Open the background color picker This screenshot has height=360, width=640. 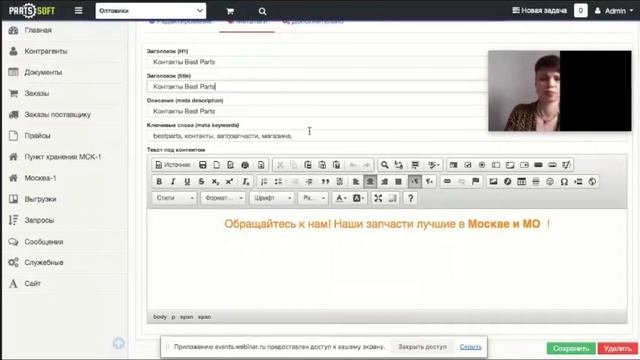tap(358, 198)
